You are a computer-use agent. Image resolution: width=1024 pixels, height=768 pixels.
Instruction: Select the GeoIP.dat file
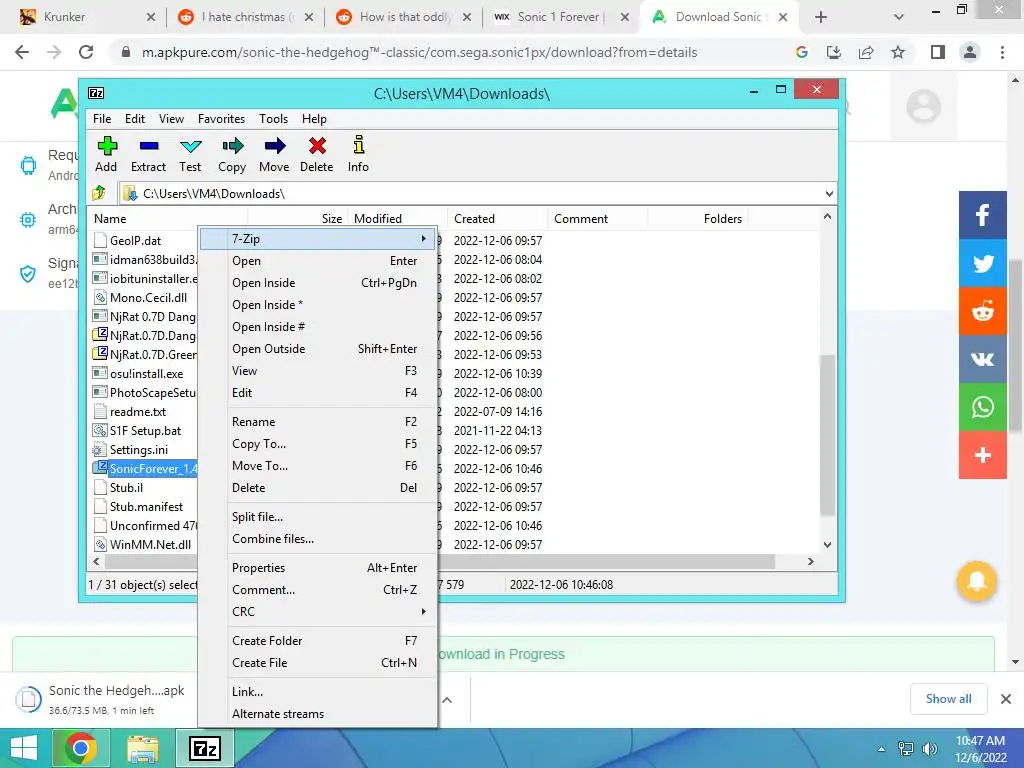[135, 241]
